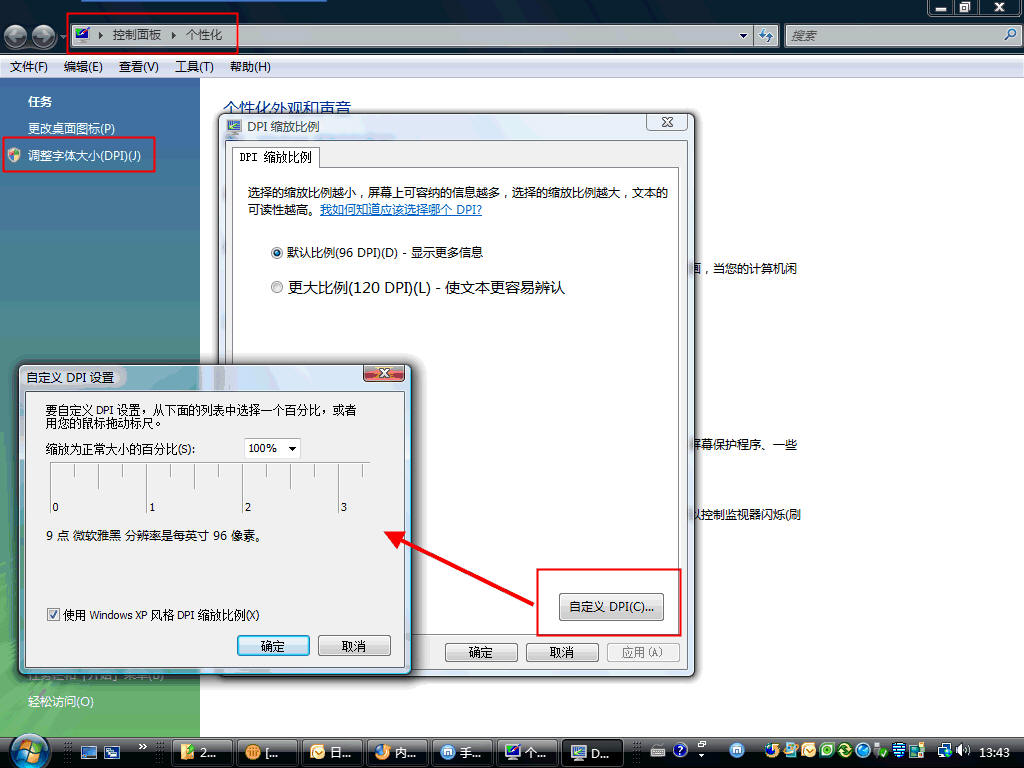The width and height of the screenshot is (1024, 768).
Task: Open the 轻松访问(O) sidebar link
Action: (61, 701)
